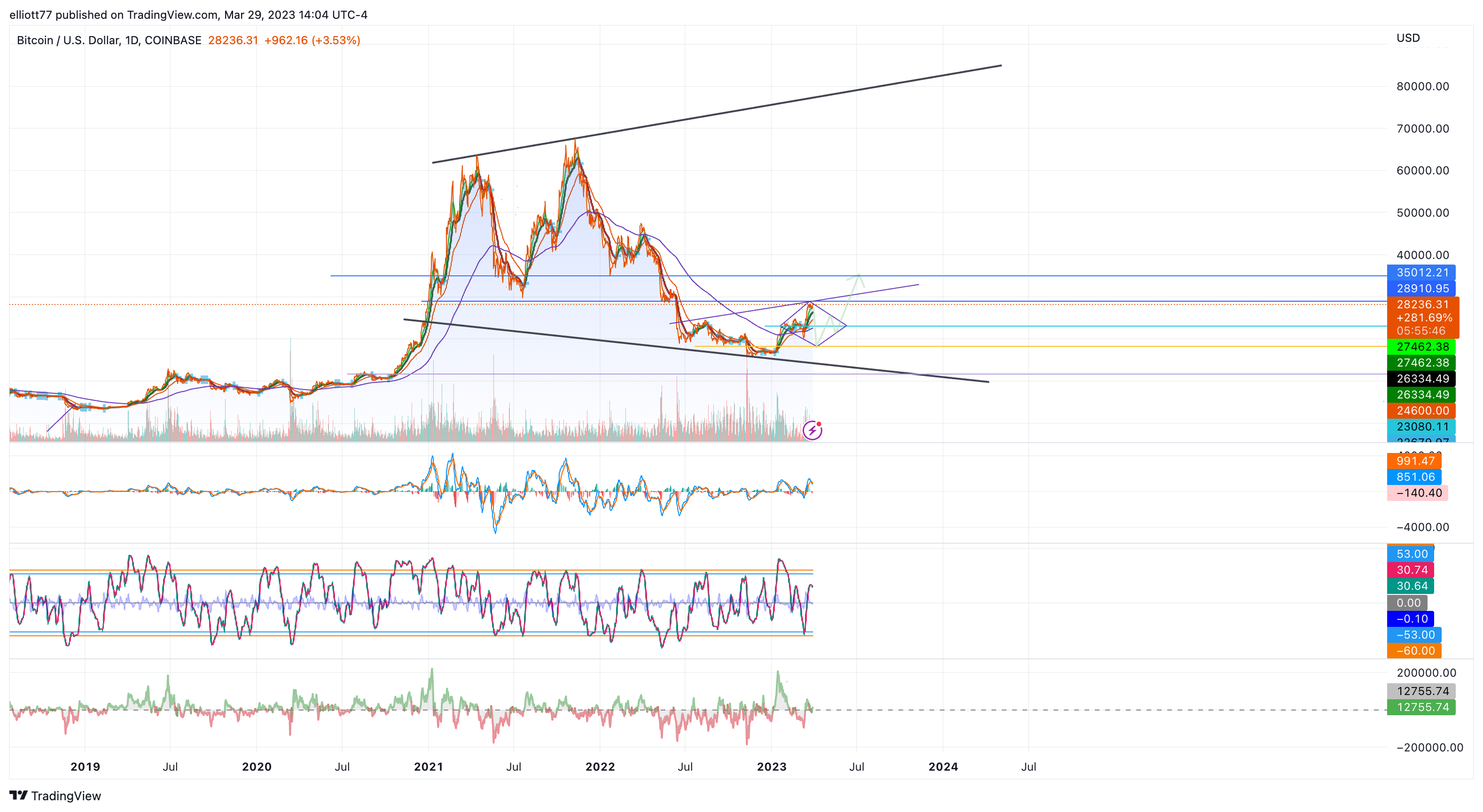Click the -4000.00 axis label
This screenshot has width=1483, height=812.
click(1422, 527)
